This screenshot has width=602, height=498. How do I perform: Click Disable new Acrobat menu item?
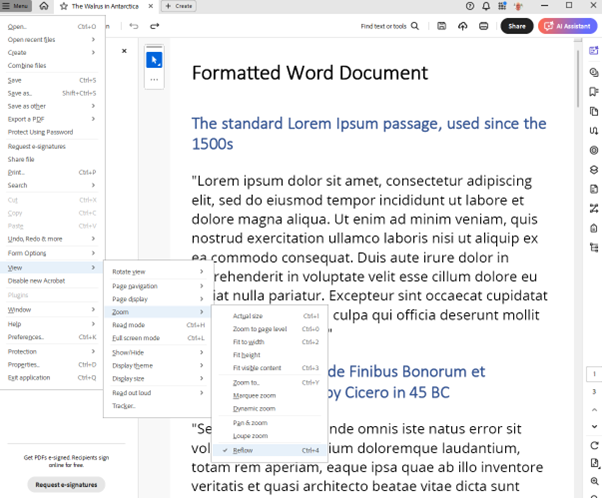[51, 281]
